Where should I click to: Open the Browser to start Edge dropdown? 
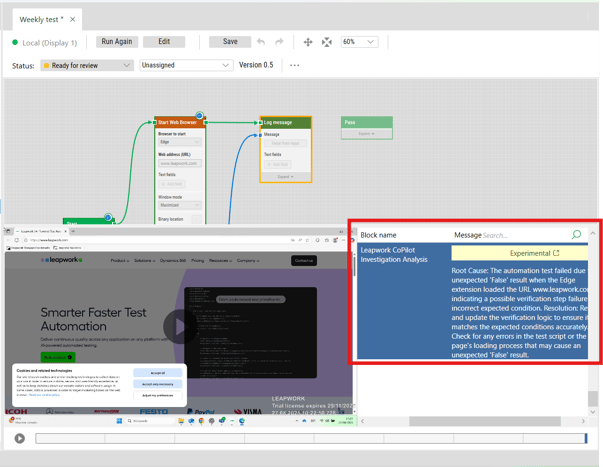tap(180, 142)
